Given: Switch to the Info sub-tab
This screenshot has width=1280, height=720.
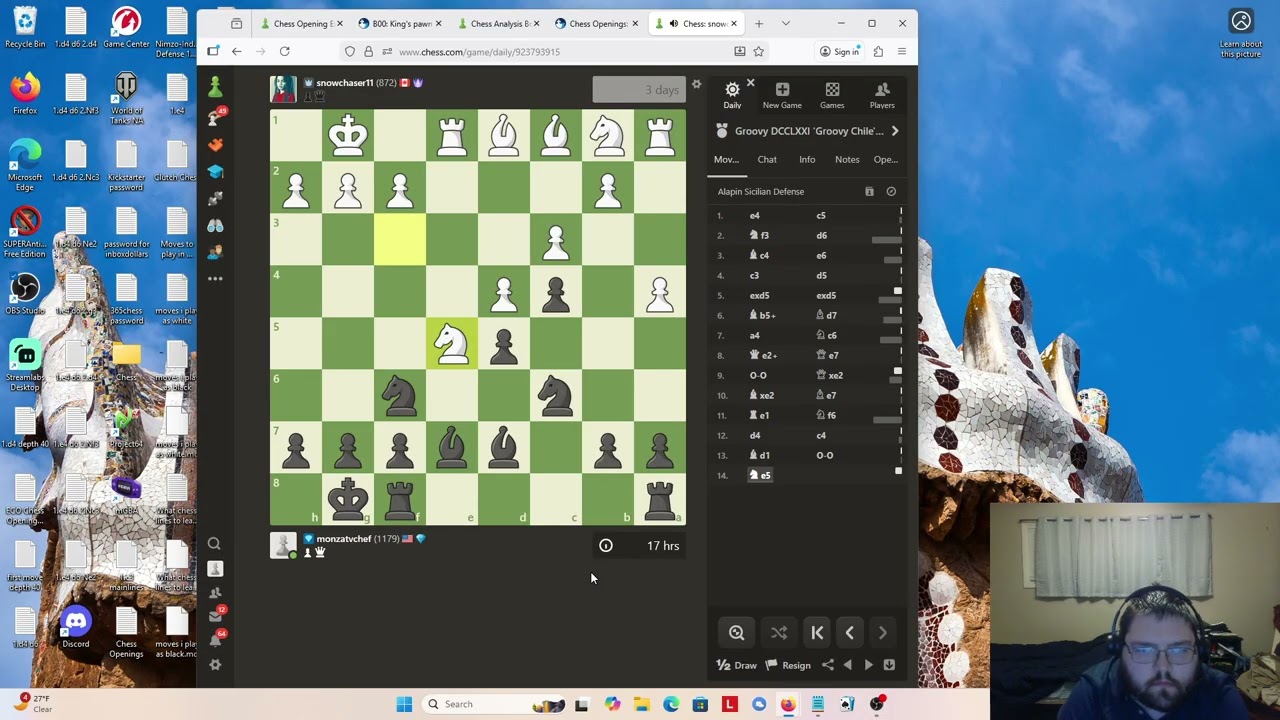Looking at the screenshot, I should click(x=807, y=159).
